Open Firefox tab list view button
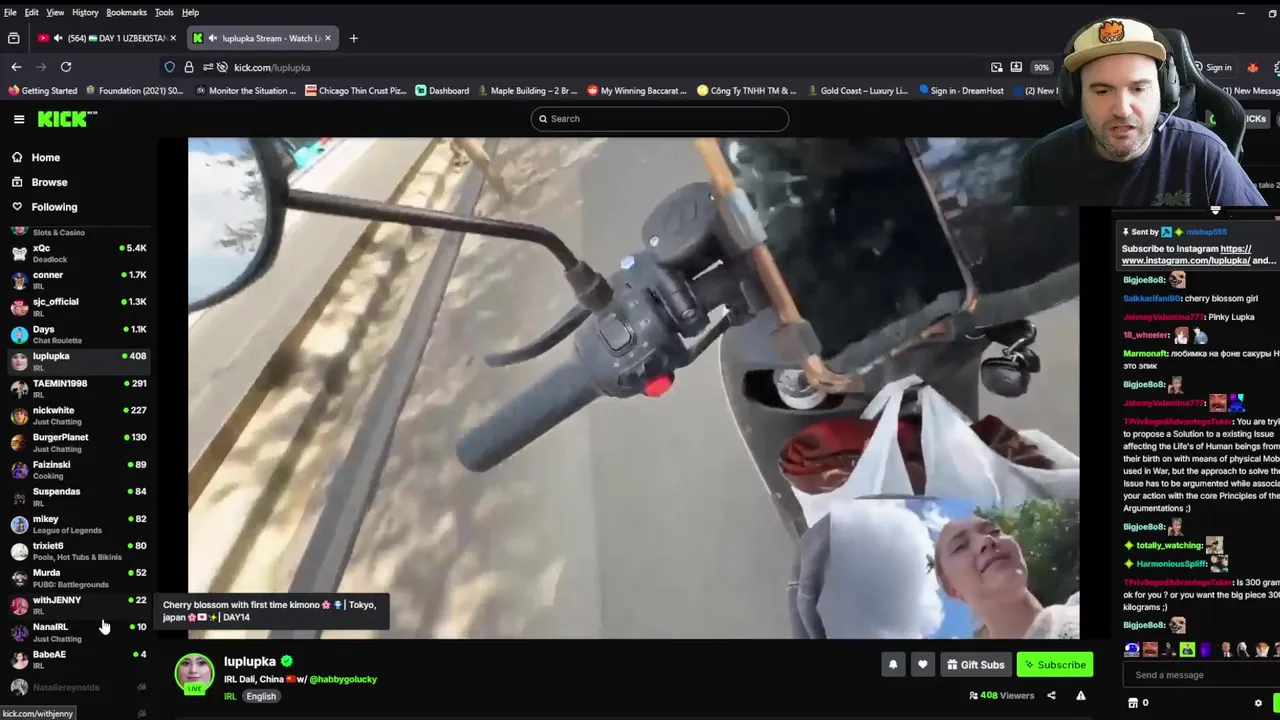 click(x=13, y=38)
